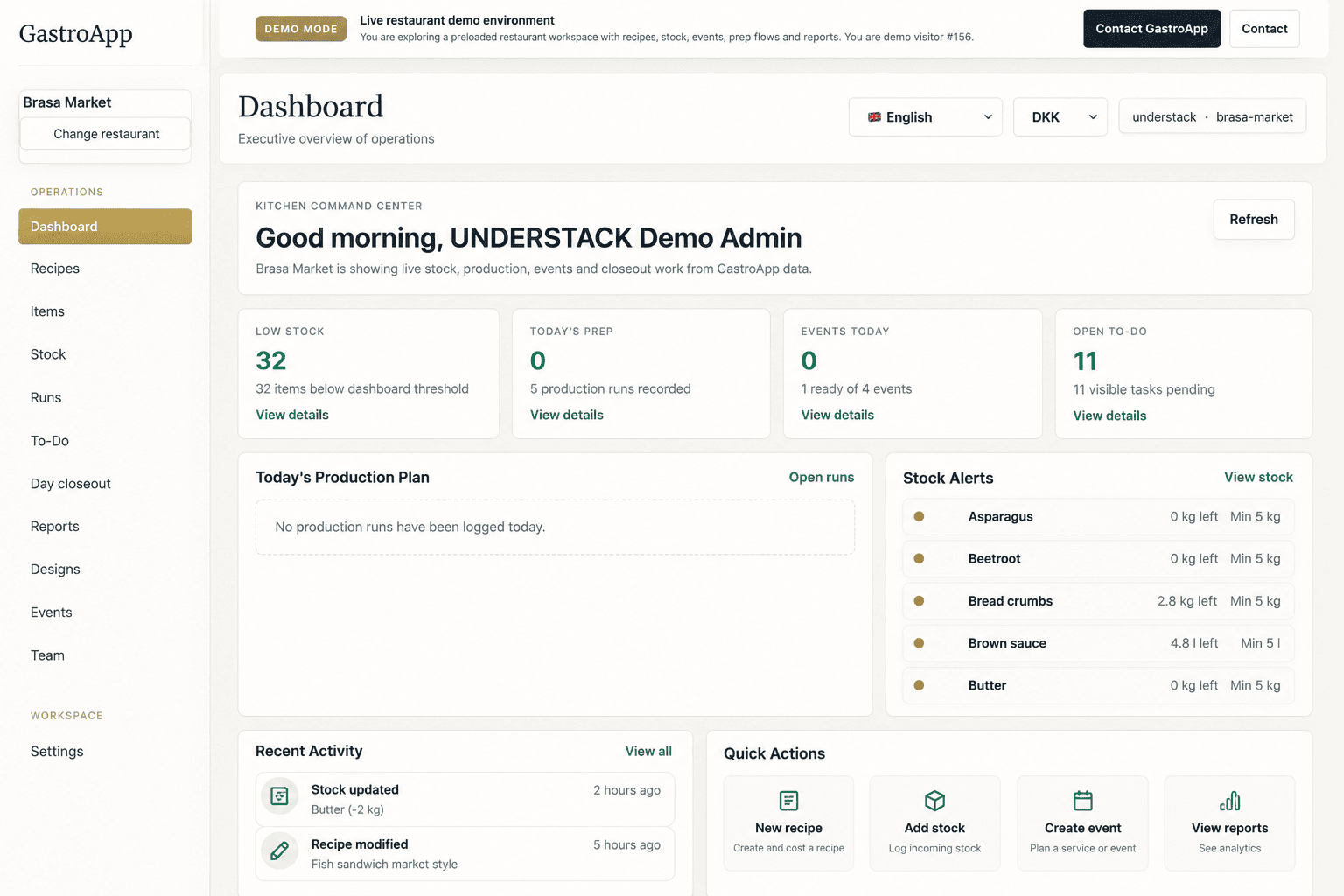Click the 5 hours ago timestamp

tap(626, 845)
